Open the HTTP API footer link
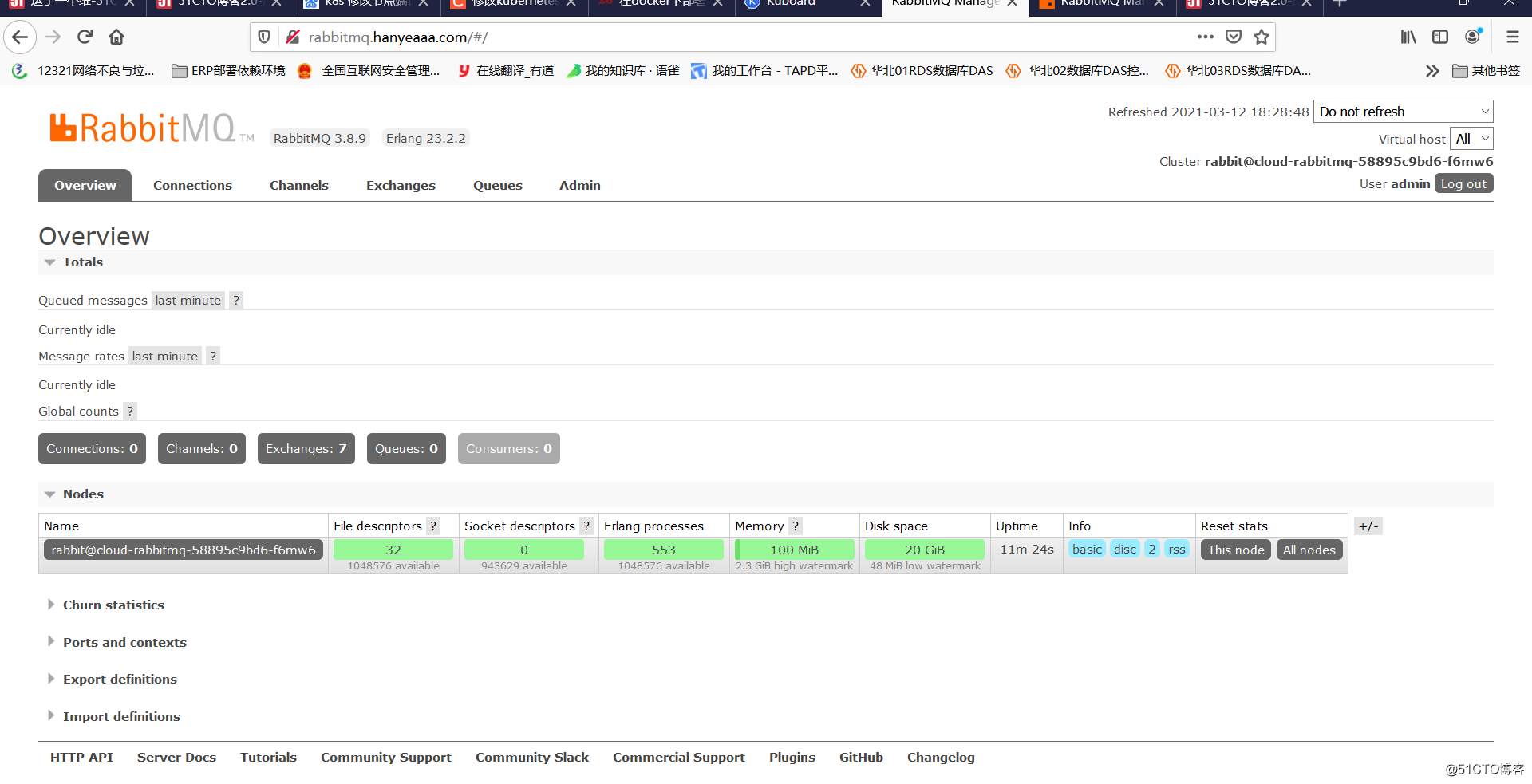1532x784 pixels. pos(81,758)
